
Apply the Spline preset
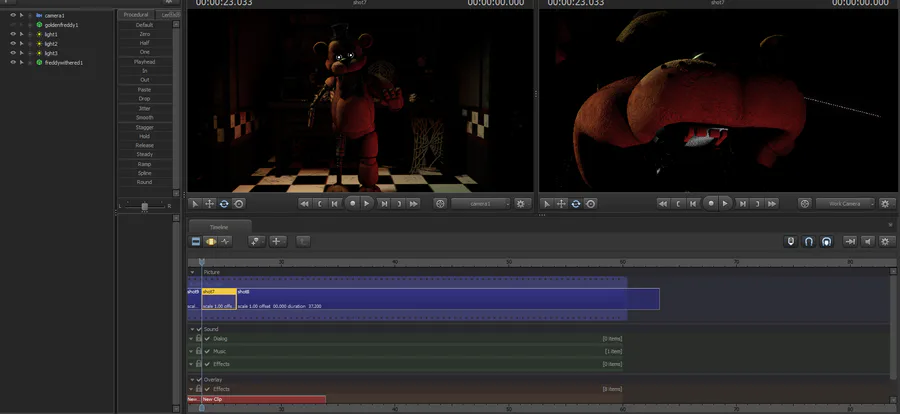pyautogui.click(x=145, y=173)
